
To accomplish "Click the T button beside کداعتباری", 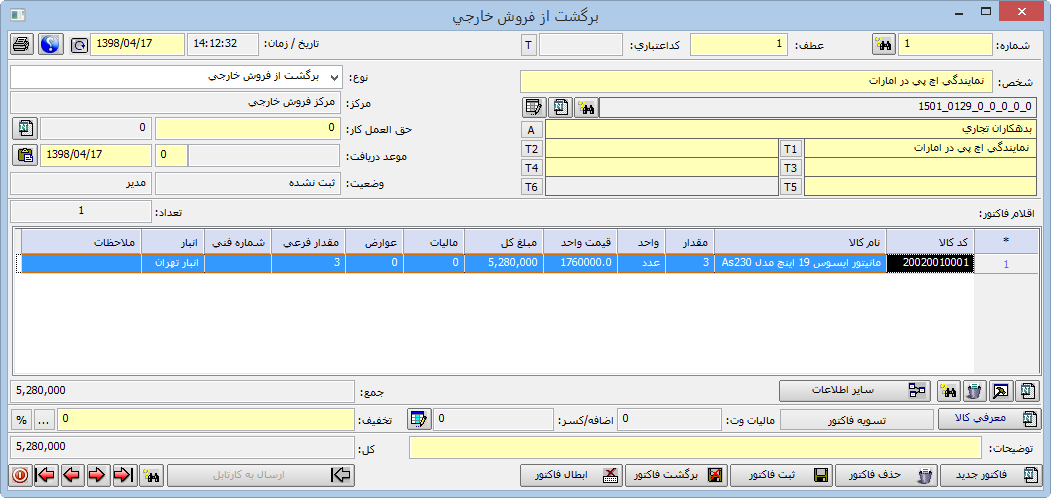I will click(x=529, y=45).
